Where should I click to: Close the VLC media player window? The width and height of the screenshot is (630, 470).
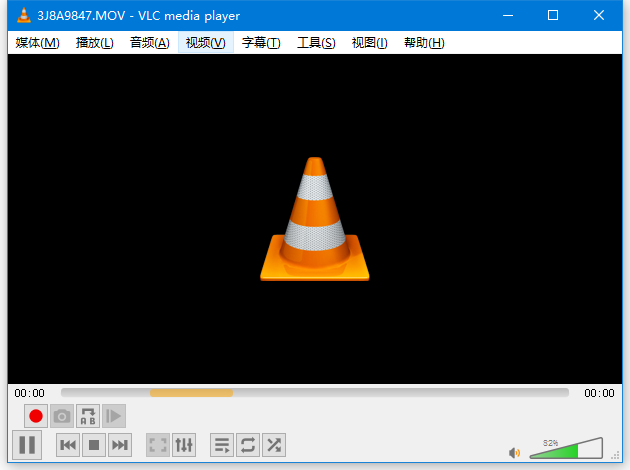pos(599,15)
